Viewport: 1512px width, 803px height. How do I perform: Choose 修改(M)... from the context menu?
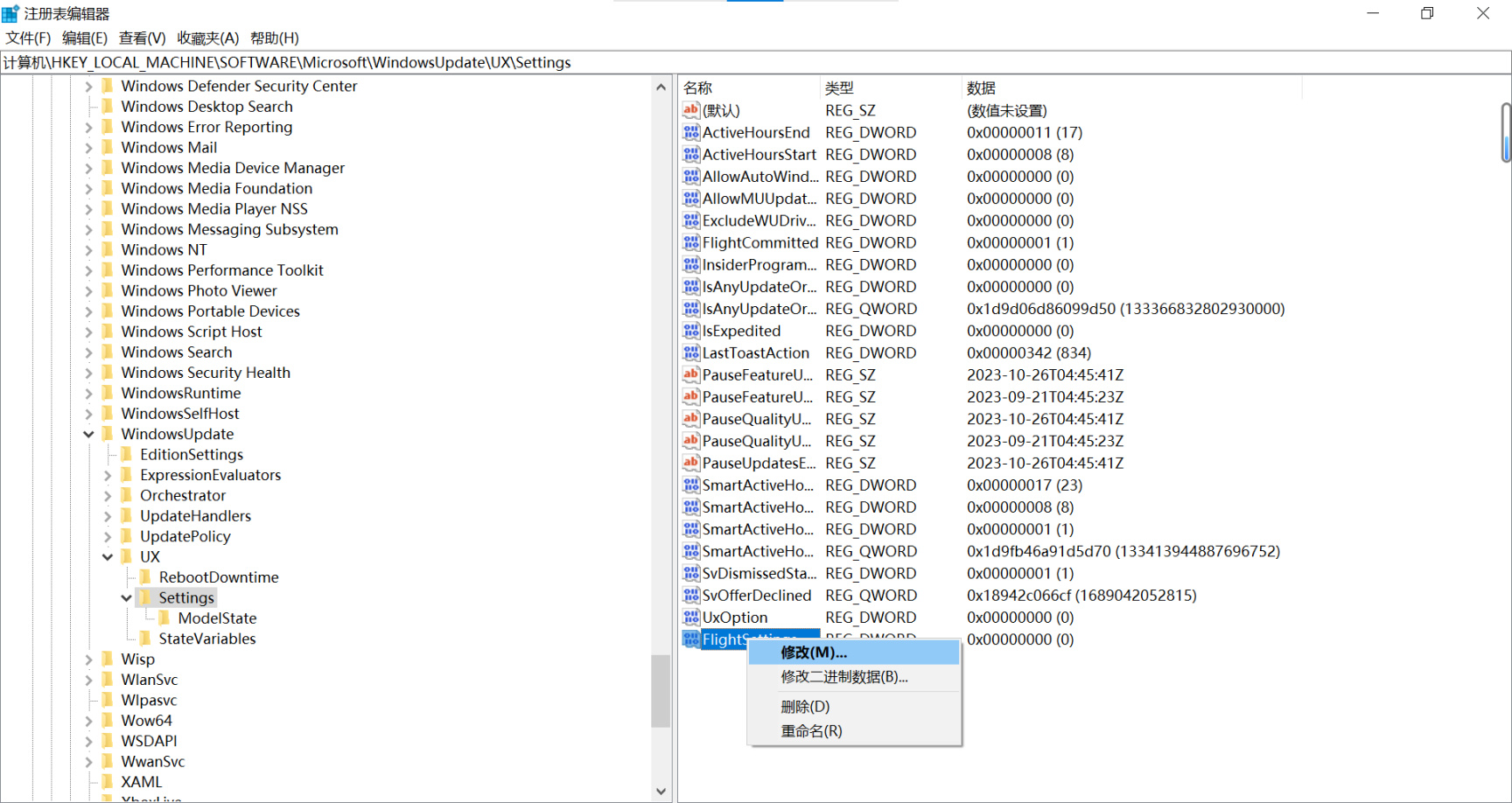854,653
